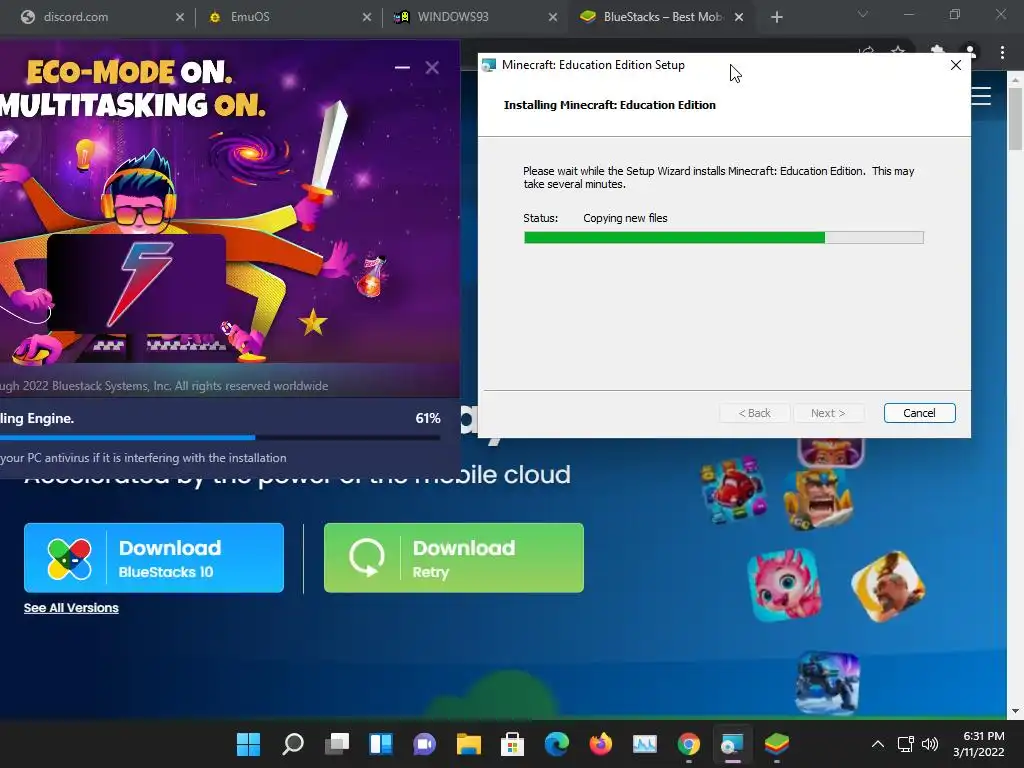Click the robot mech game thumbnail

pos(828,682)
